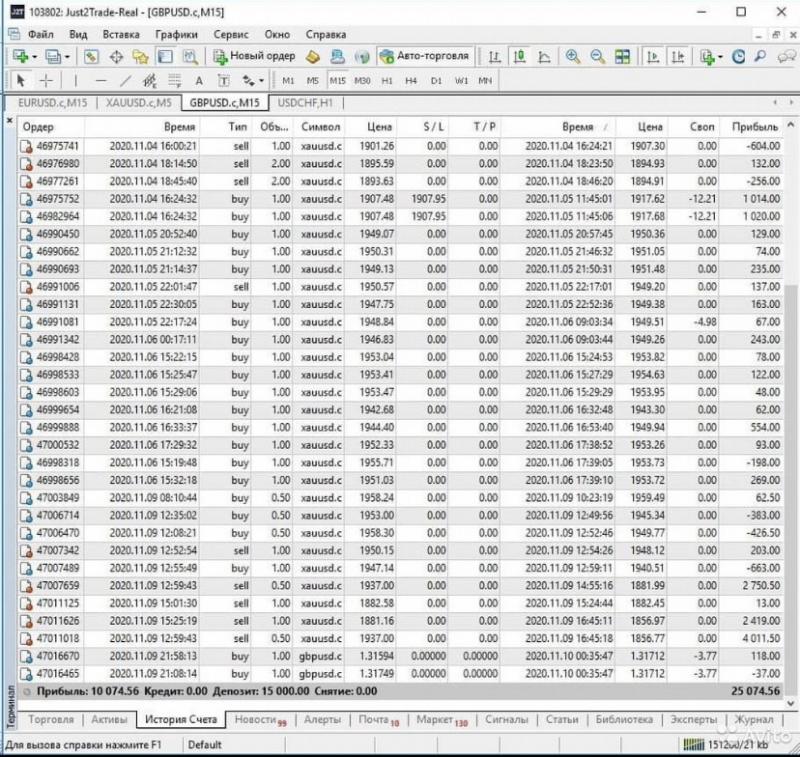Open the Торговля terminal tab
Image resolution: width=800 pixels, height=757 pixels.
[51, 719]
